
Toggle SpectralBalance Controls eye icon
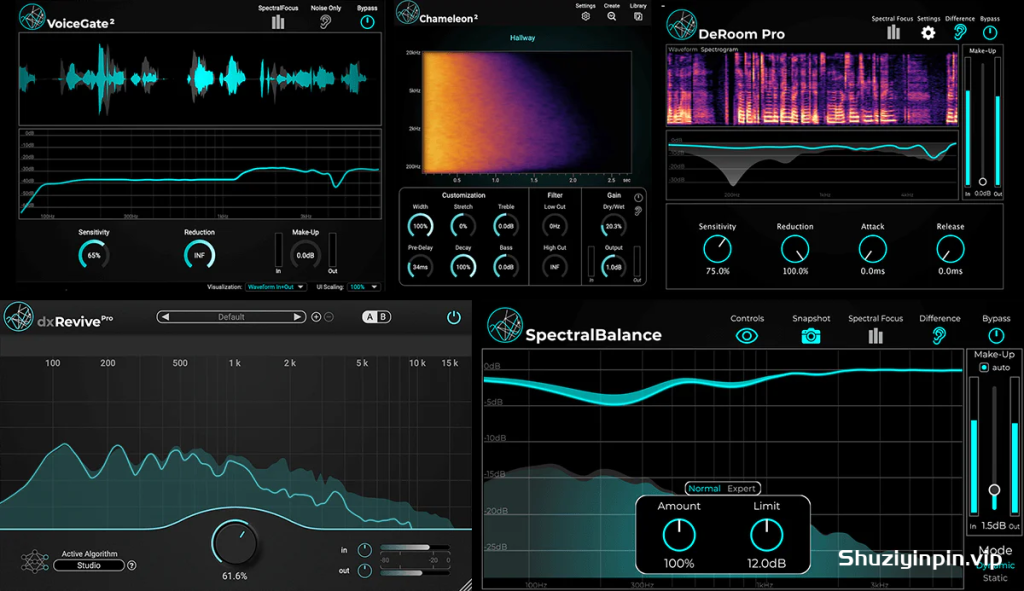[746, 336]
